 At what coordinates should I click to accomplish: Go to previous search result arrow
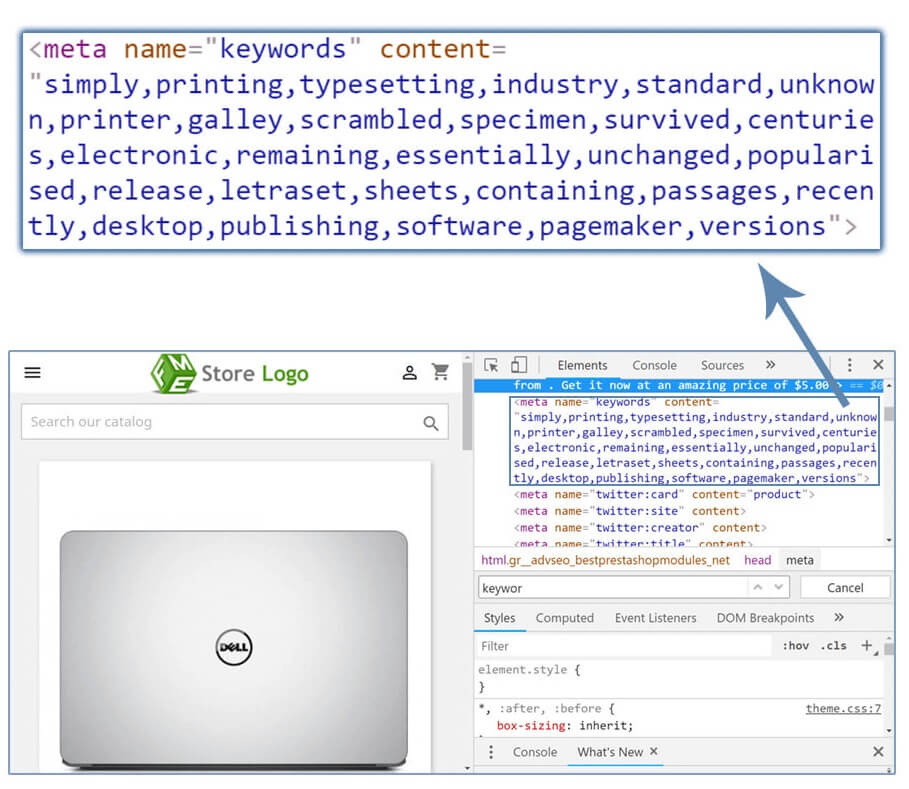[758, 587]
